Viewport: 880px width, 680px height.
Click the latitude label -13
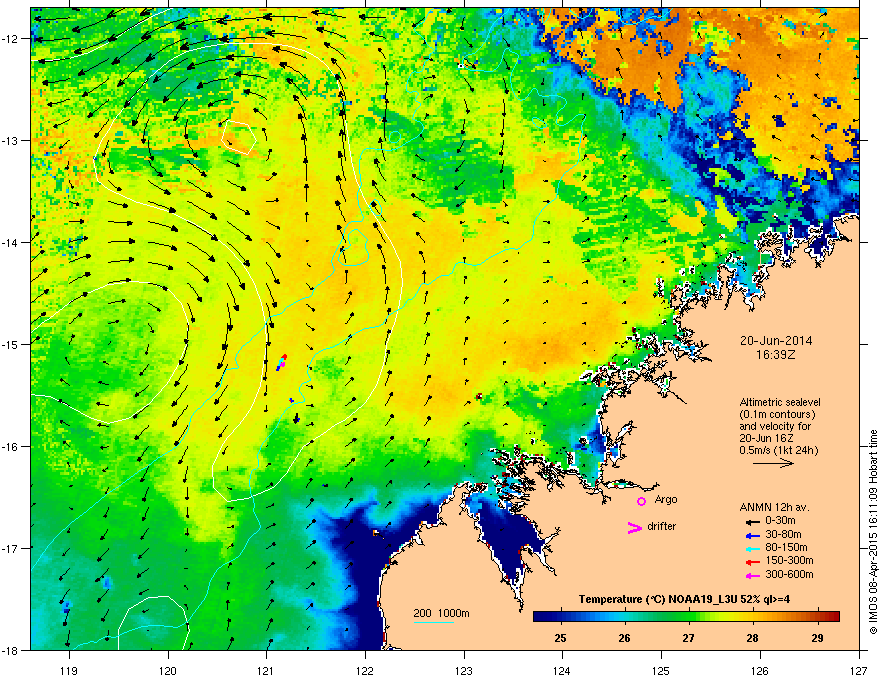pos(11,140)
